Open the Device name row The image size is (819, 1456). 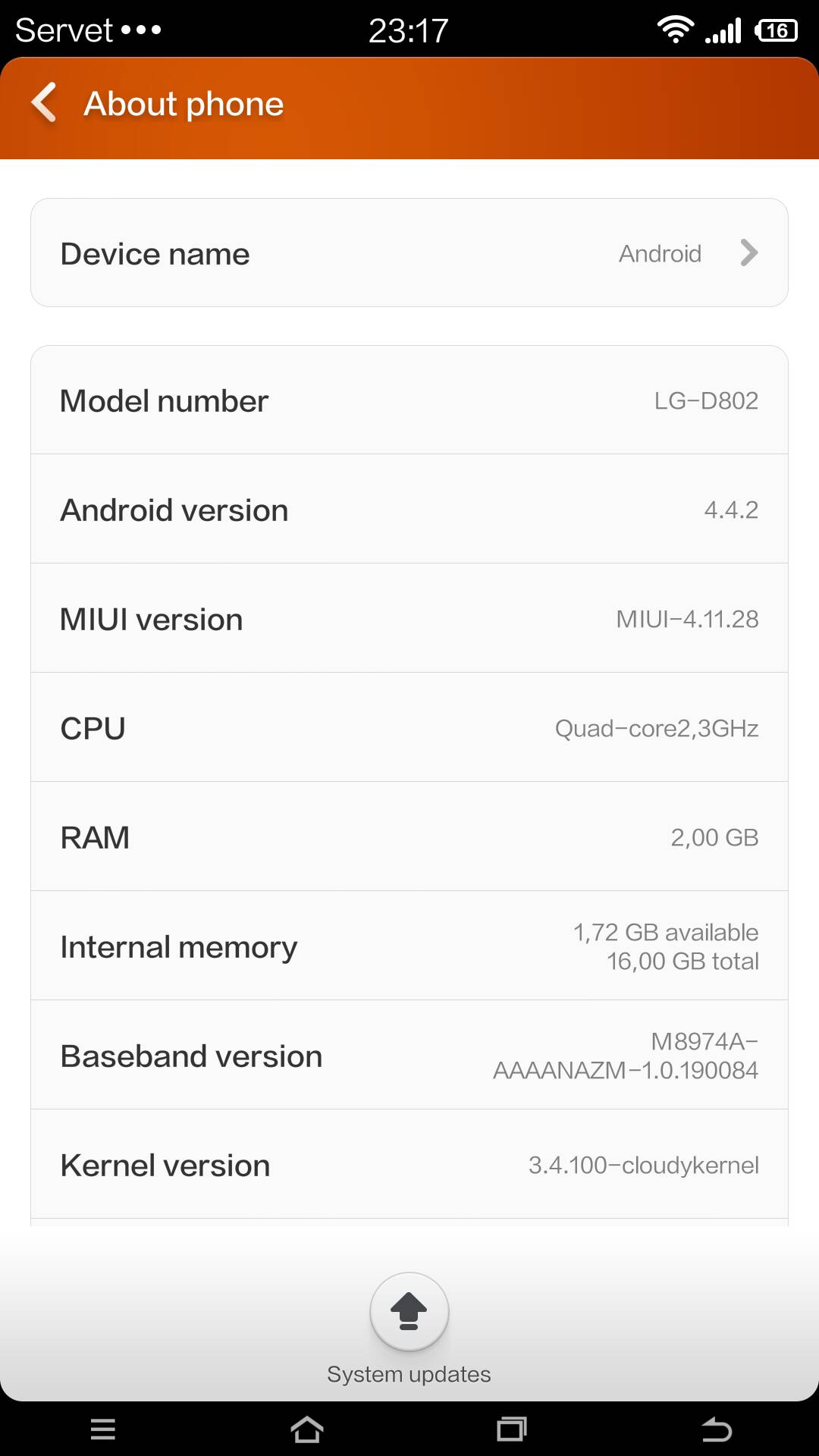(409, 253)
